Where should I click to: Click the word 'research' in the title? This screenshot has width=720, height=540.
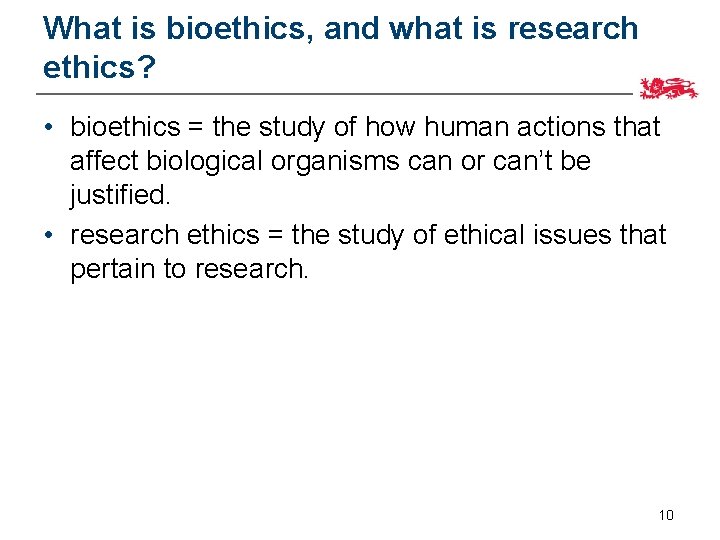pyautogui.click(x=573, y=28)
